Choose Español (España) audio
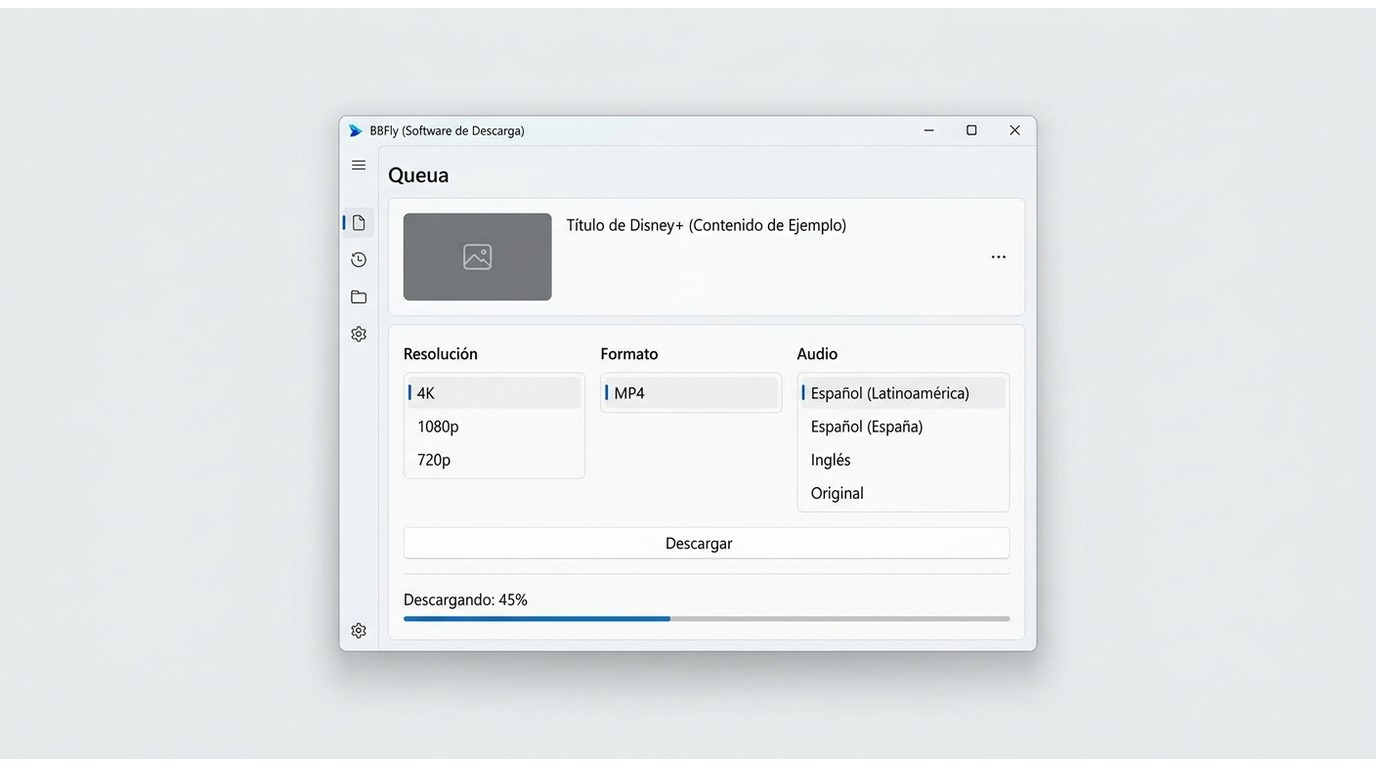This screenshot has height=768, width=1376. coord(903,426)
